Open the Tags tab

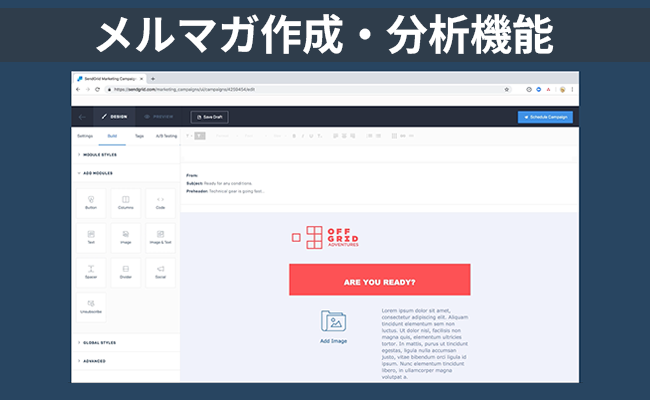[139, 136]
